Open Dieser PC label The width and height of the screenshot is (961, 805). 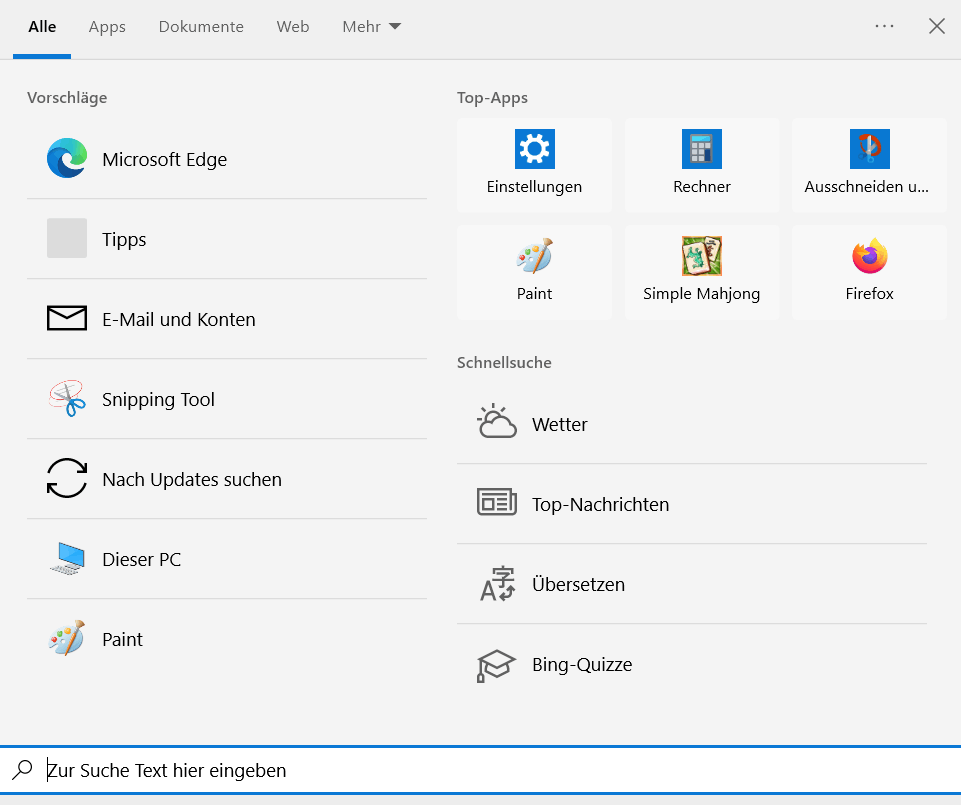142,560
